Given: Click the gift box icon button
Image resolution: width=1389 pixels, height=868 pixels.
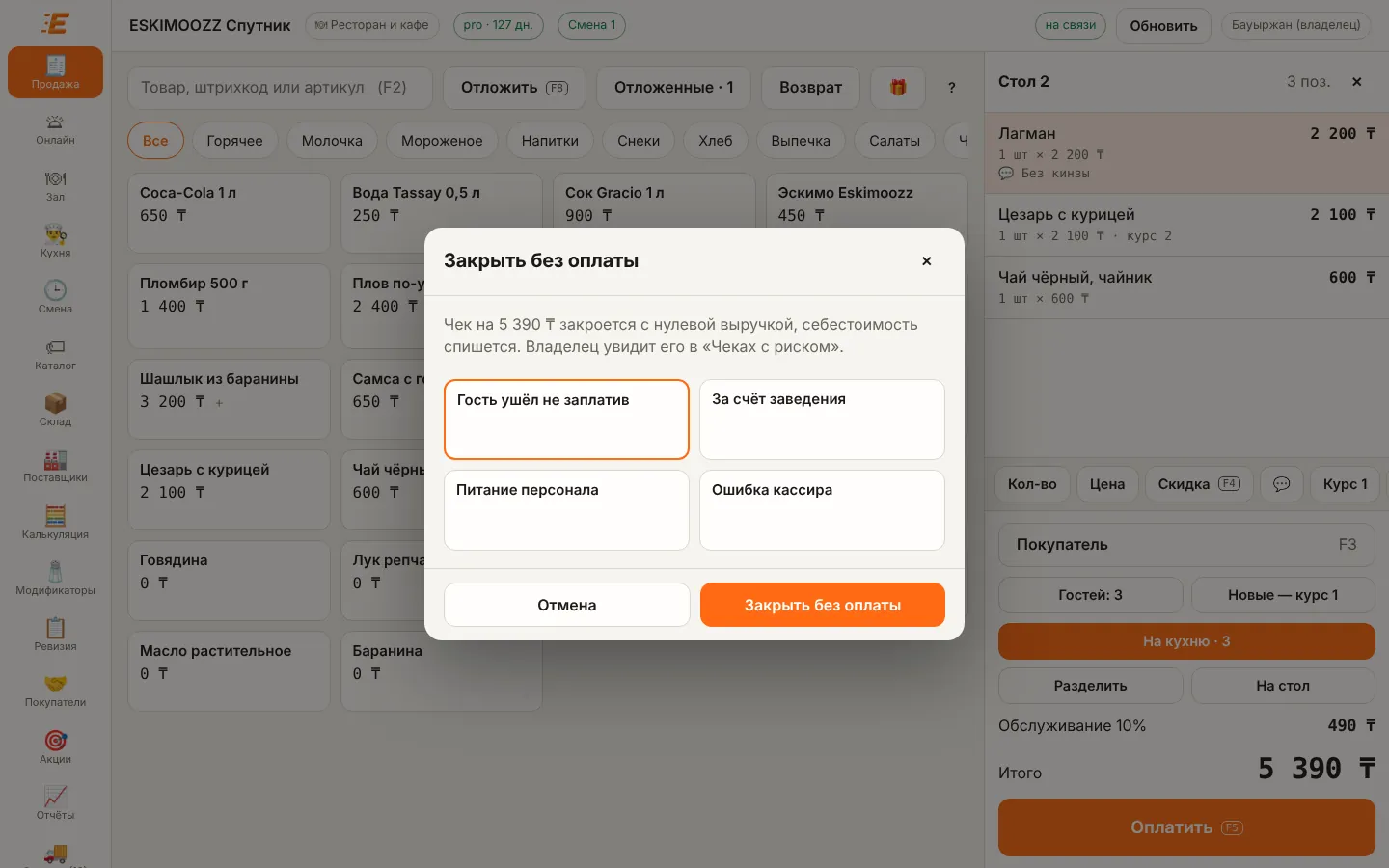Looking at the screenshot, I should [898, 88].
